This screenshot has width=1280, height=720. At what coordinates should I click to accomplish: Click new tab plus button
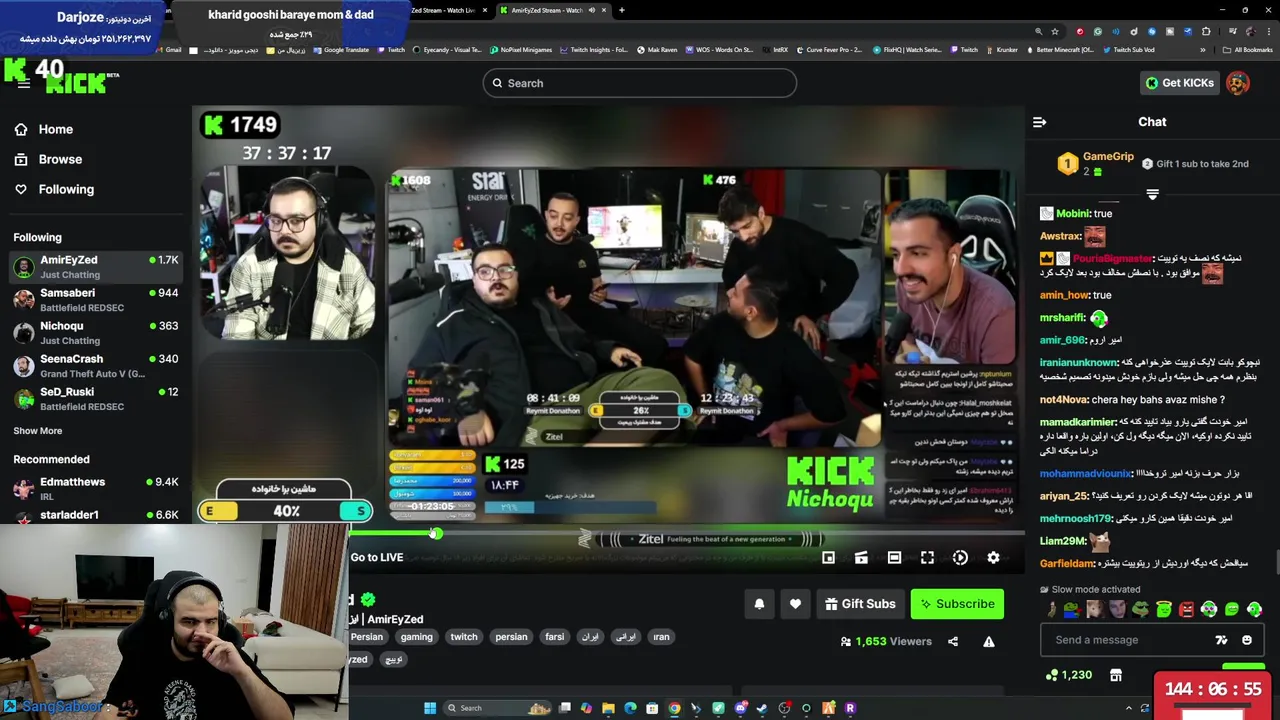click(x=622, y=10)
